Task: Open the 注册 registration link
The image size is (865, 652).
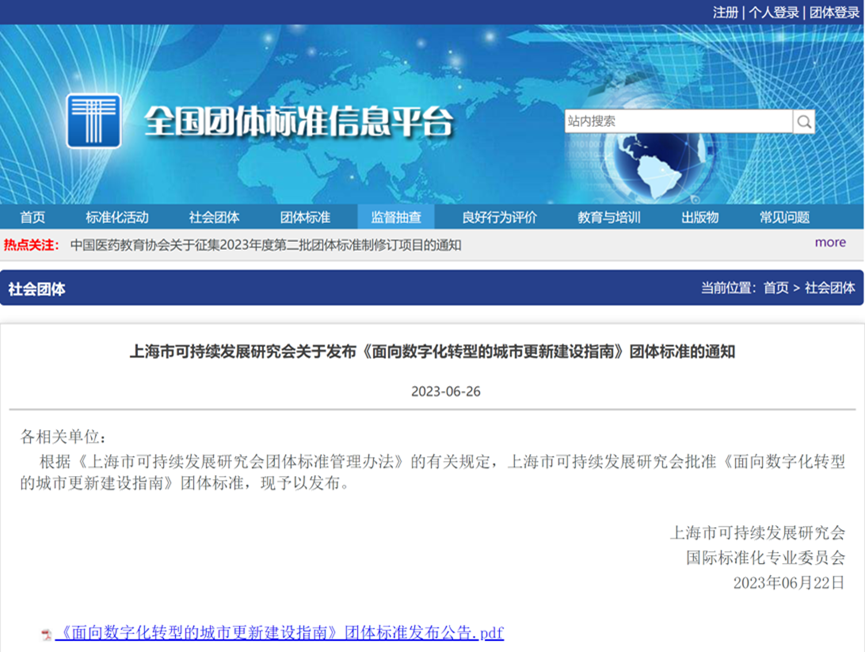Action: [x=725, y=12]
